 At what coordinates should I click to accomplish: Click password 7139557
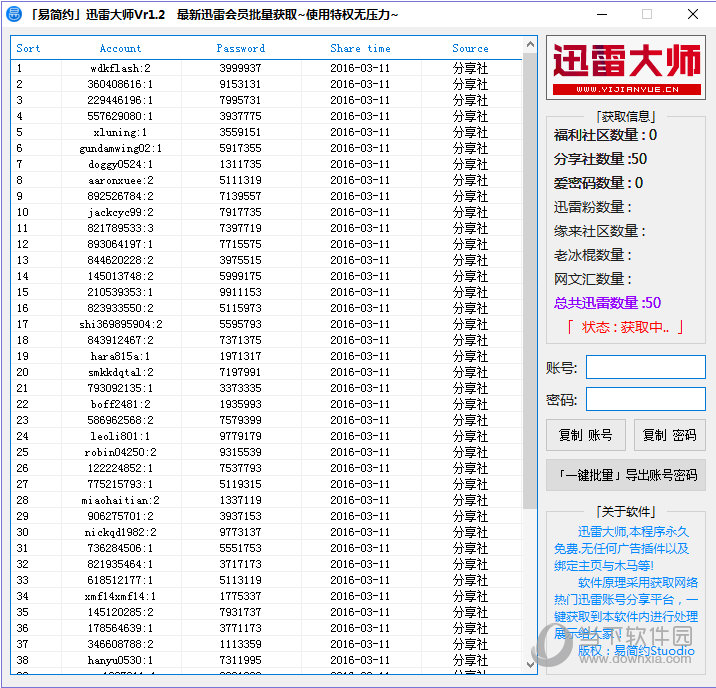pyautogui.click(x=240, y=196)
